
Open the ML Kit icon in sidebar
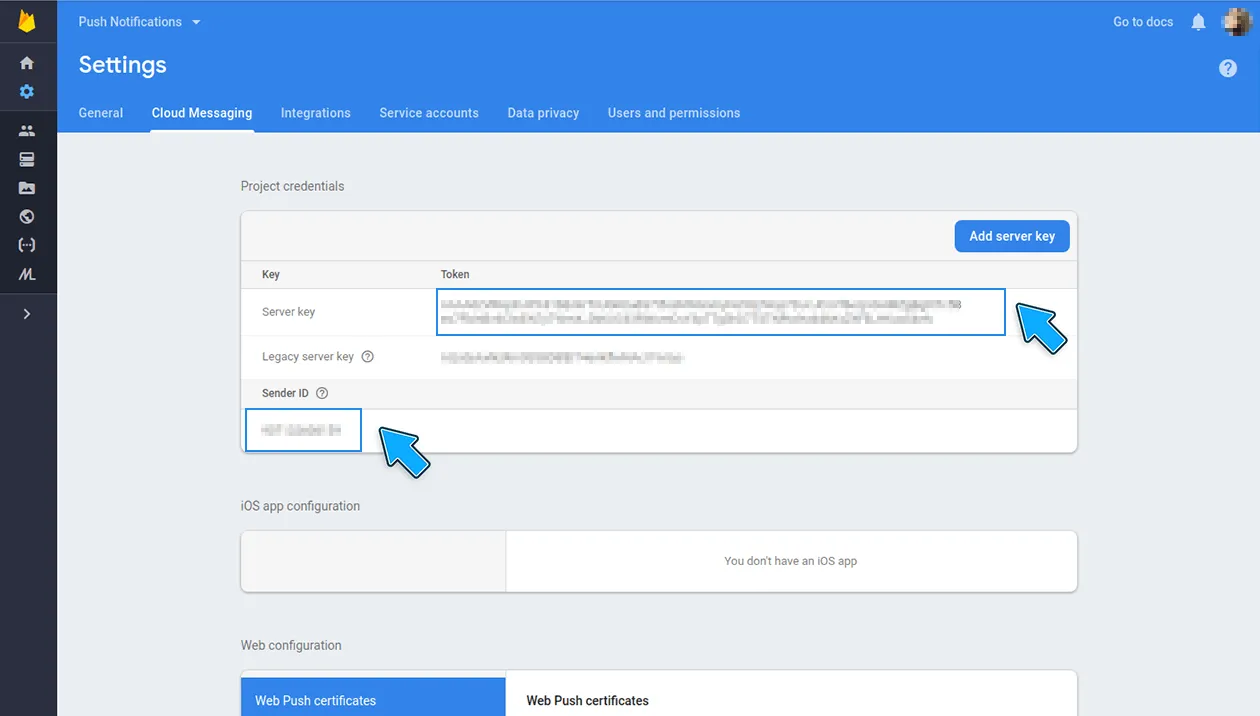[x=27, y=274]
